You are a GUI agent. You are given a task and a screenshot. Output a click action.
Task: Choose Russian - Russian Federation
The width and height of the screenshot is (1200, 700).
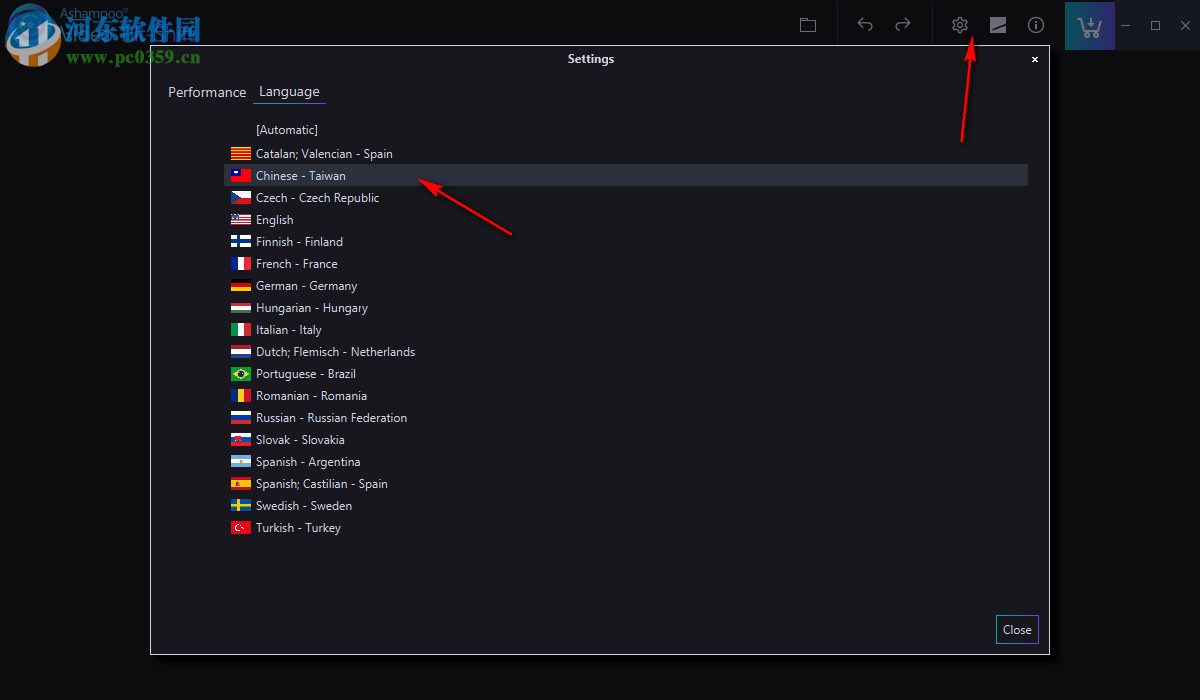pyautogui.click(x=626, y=418)
